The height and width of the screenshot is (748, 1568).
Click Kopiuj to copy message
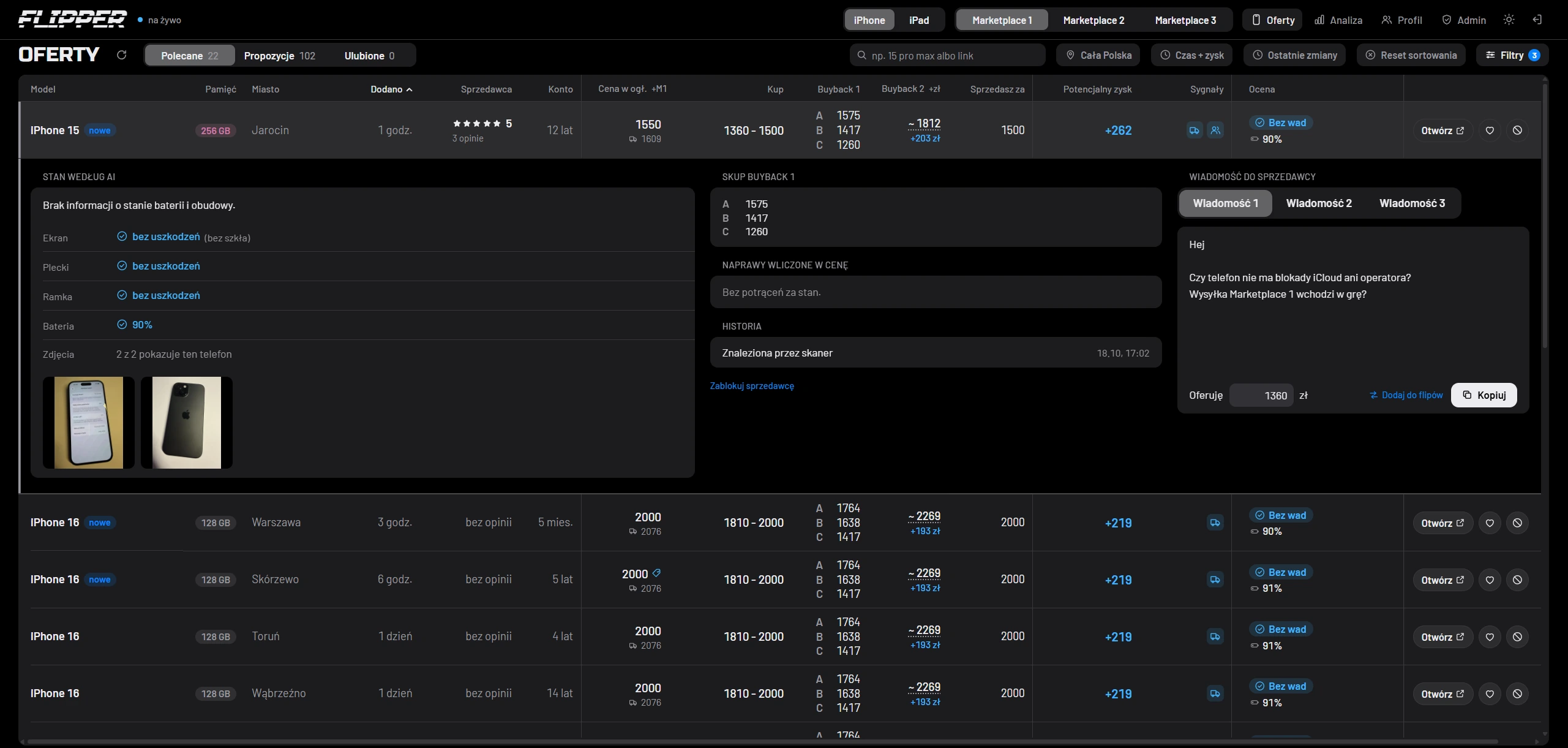1484,395
